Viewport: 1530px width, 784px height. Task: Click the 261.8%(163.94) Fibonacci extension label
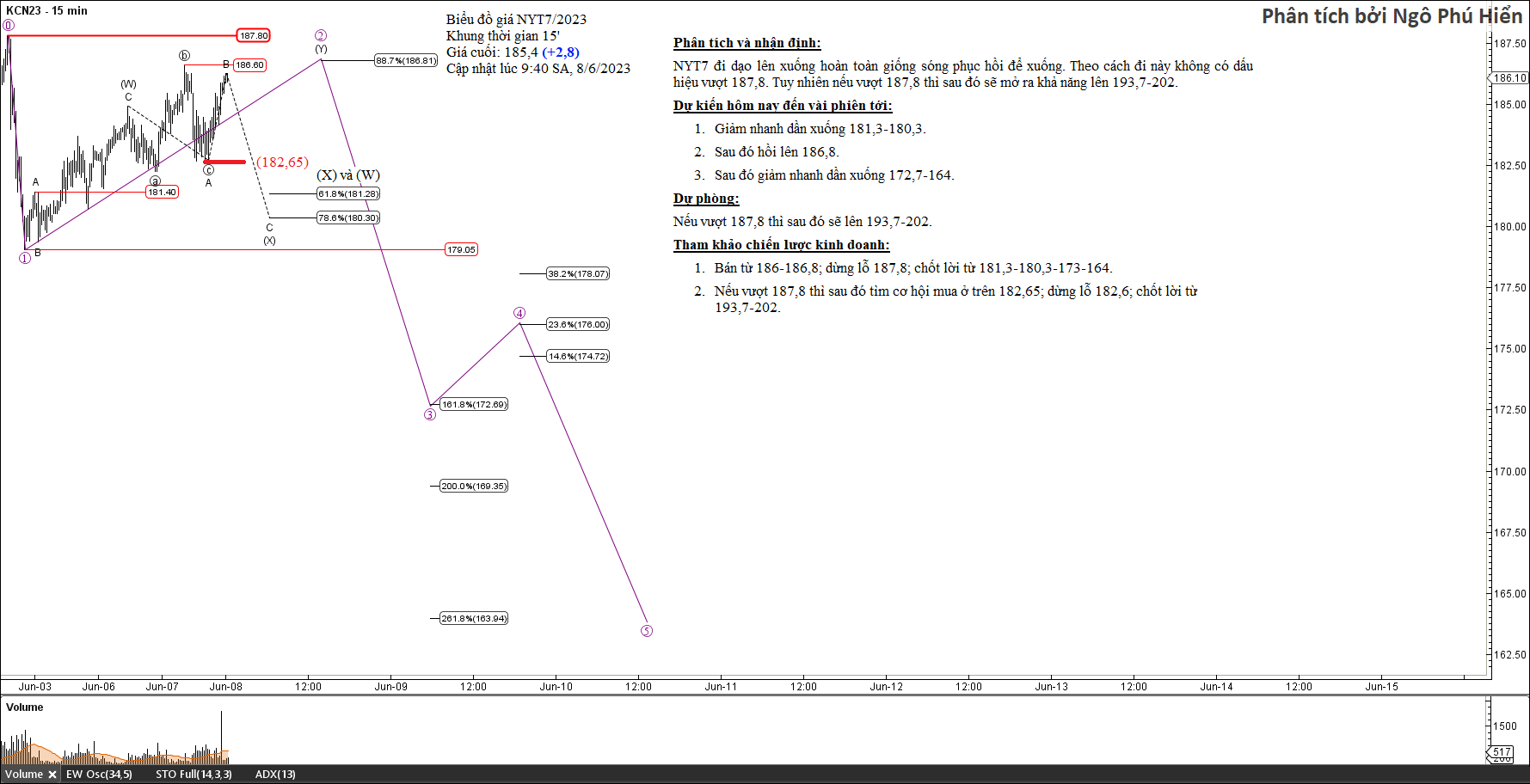point(474,618)
